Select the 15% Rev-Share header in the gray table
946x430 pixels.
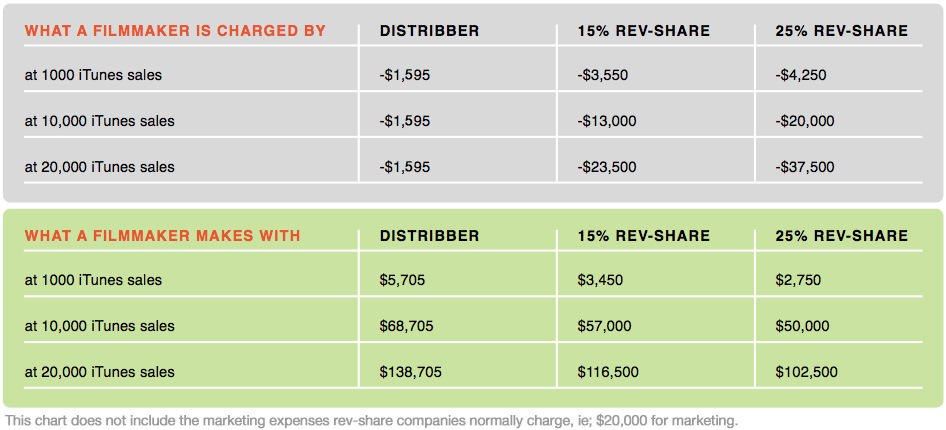643,31
